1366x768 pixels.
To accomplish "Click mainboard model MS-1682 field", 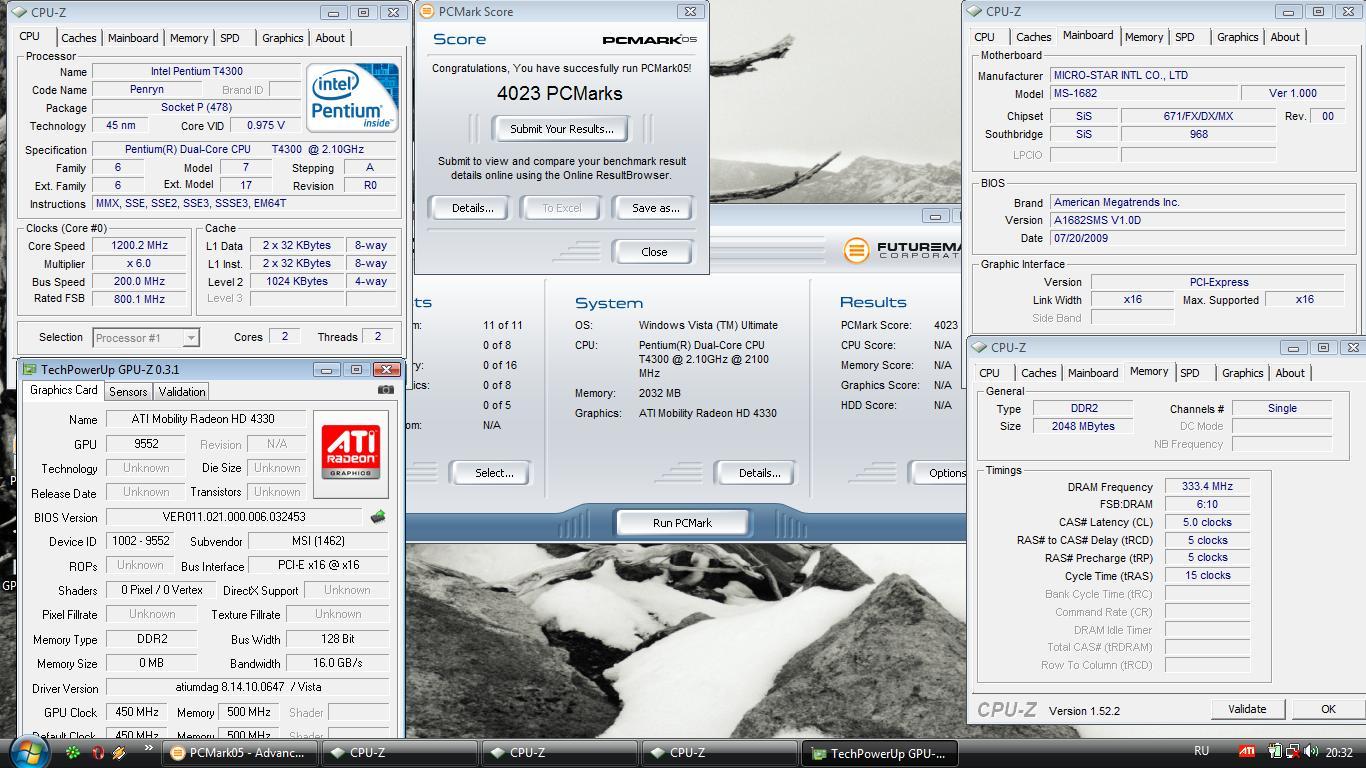I will tap(1143, 93).
